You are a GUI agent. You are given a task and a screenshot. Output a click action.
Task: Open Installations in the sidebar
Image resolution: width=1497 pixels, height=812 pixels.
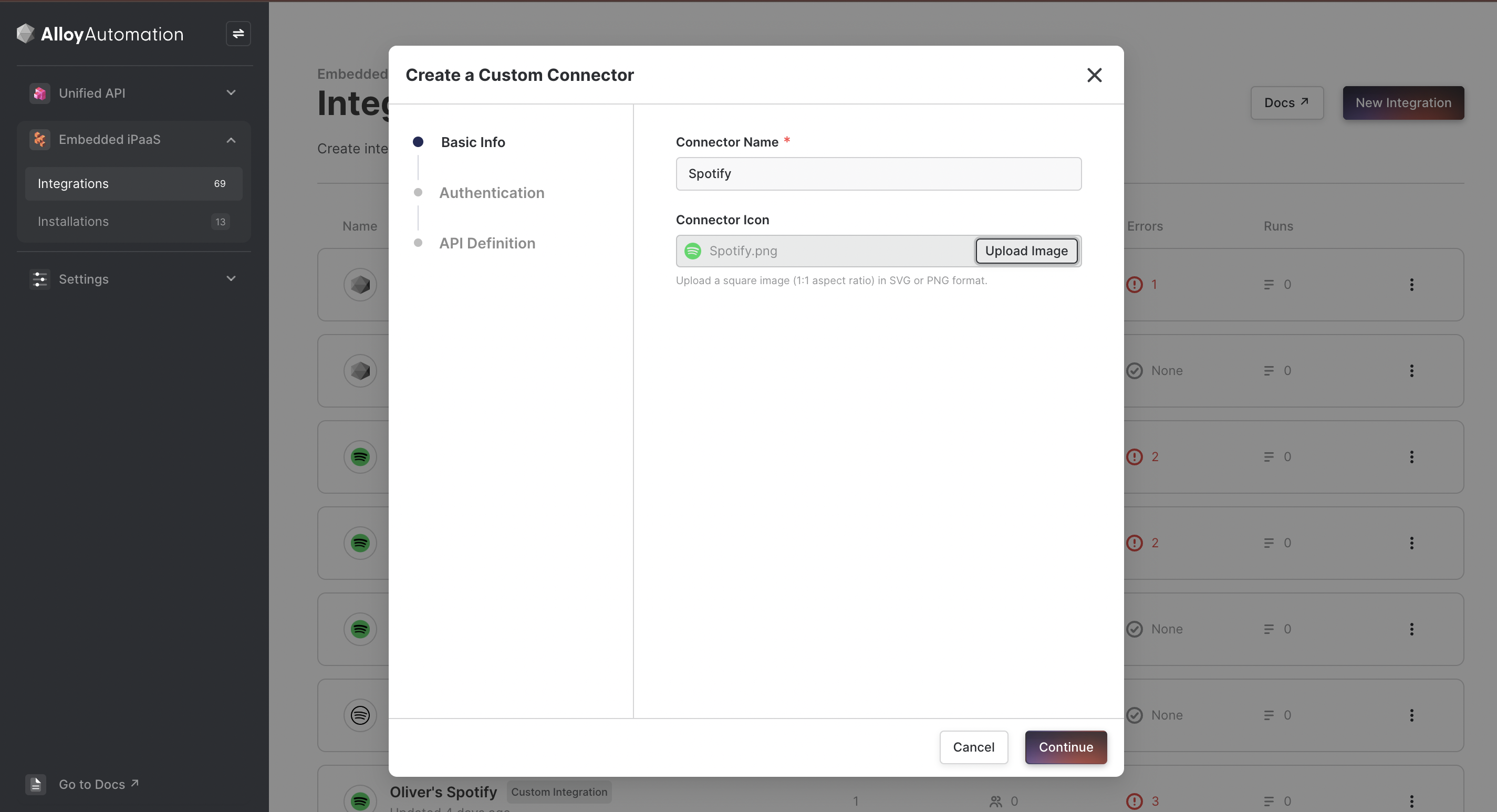[x=133, y=222]
